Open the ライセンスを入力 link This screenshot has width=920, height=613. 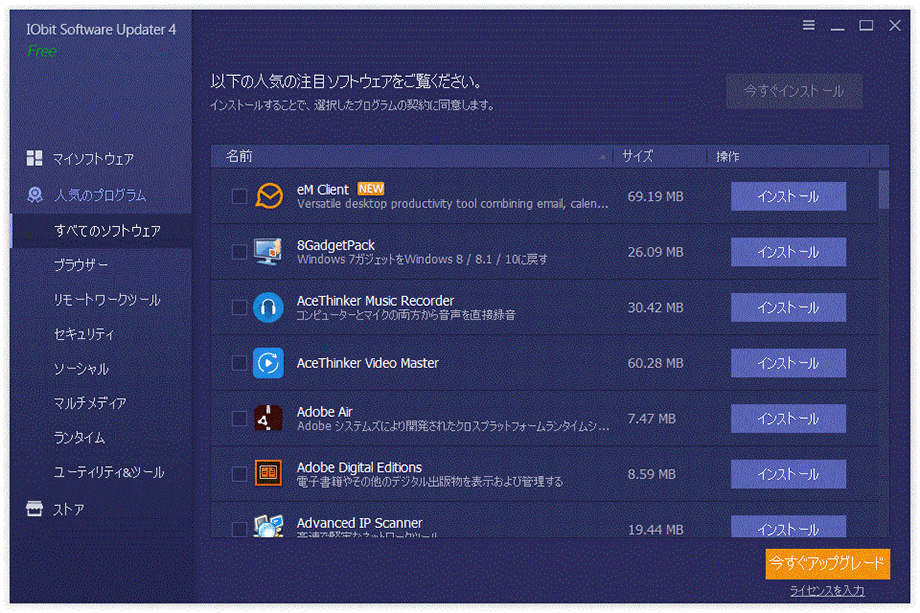pos(827,591)
